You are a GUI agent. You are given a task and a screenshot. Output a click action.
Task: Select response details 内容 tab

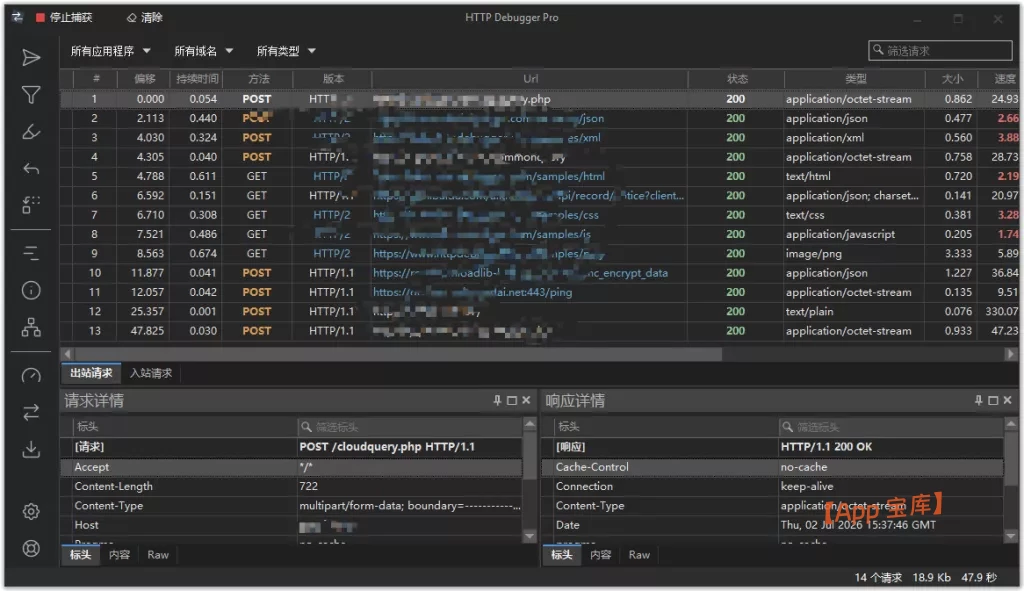(600, 554)
